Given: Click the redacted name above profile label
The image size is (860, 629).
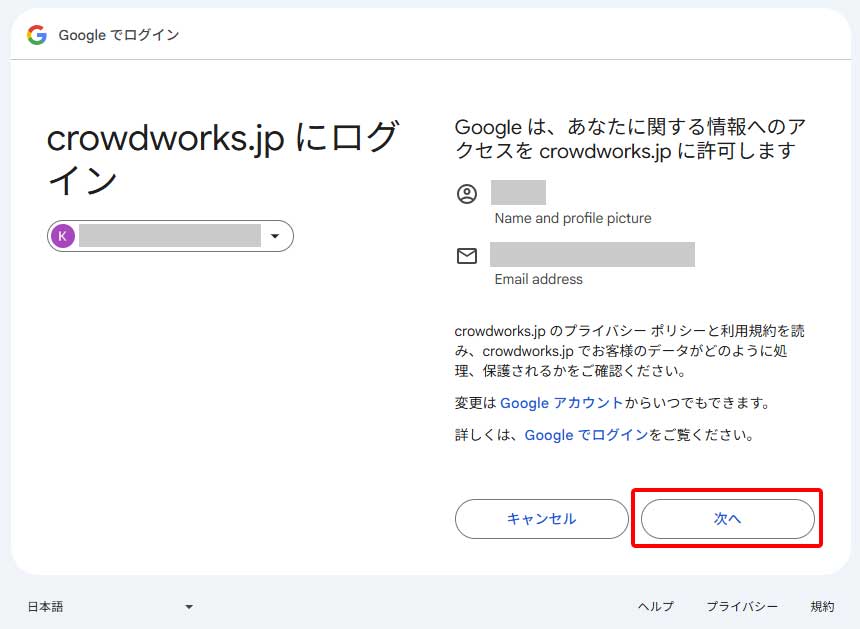Looking at the screenshot, I should coord(518,193).
